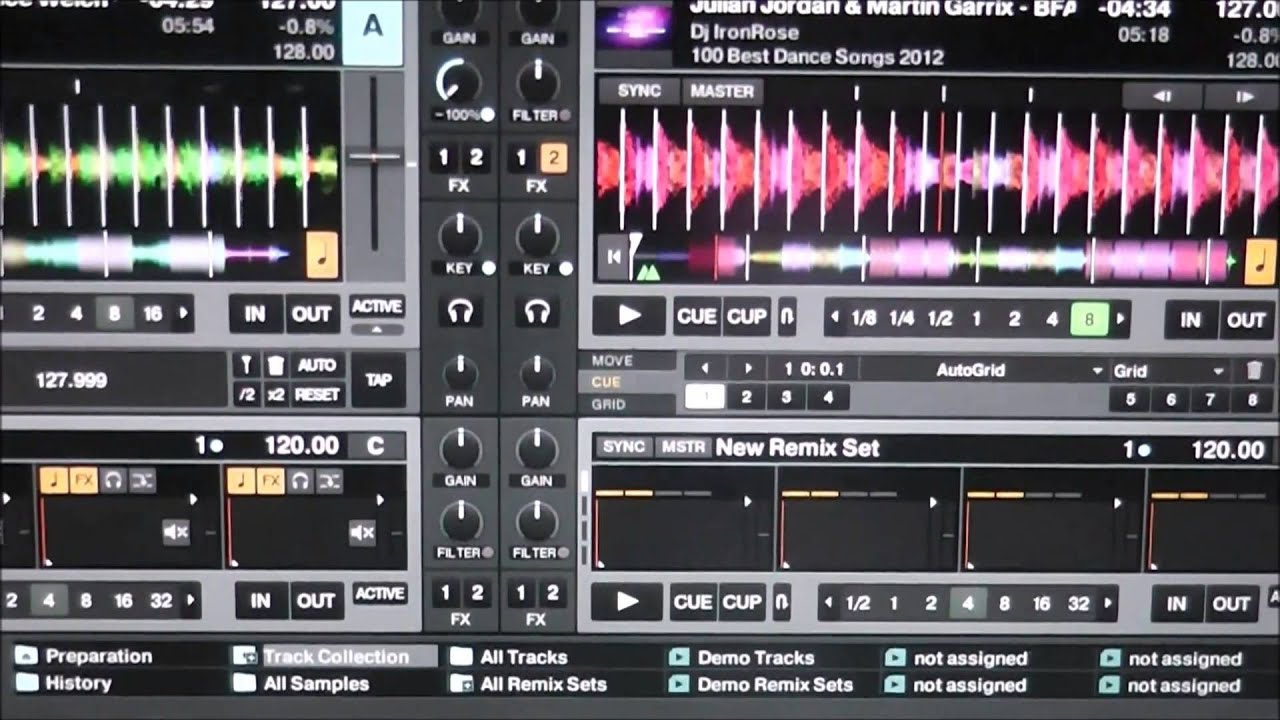
Task: Select loop size 1/4 on Julian Jordan deck
Action: (901, 319)
